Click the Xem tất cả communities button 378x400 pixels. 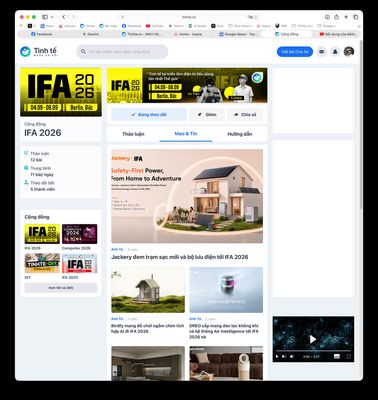61,287
